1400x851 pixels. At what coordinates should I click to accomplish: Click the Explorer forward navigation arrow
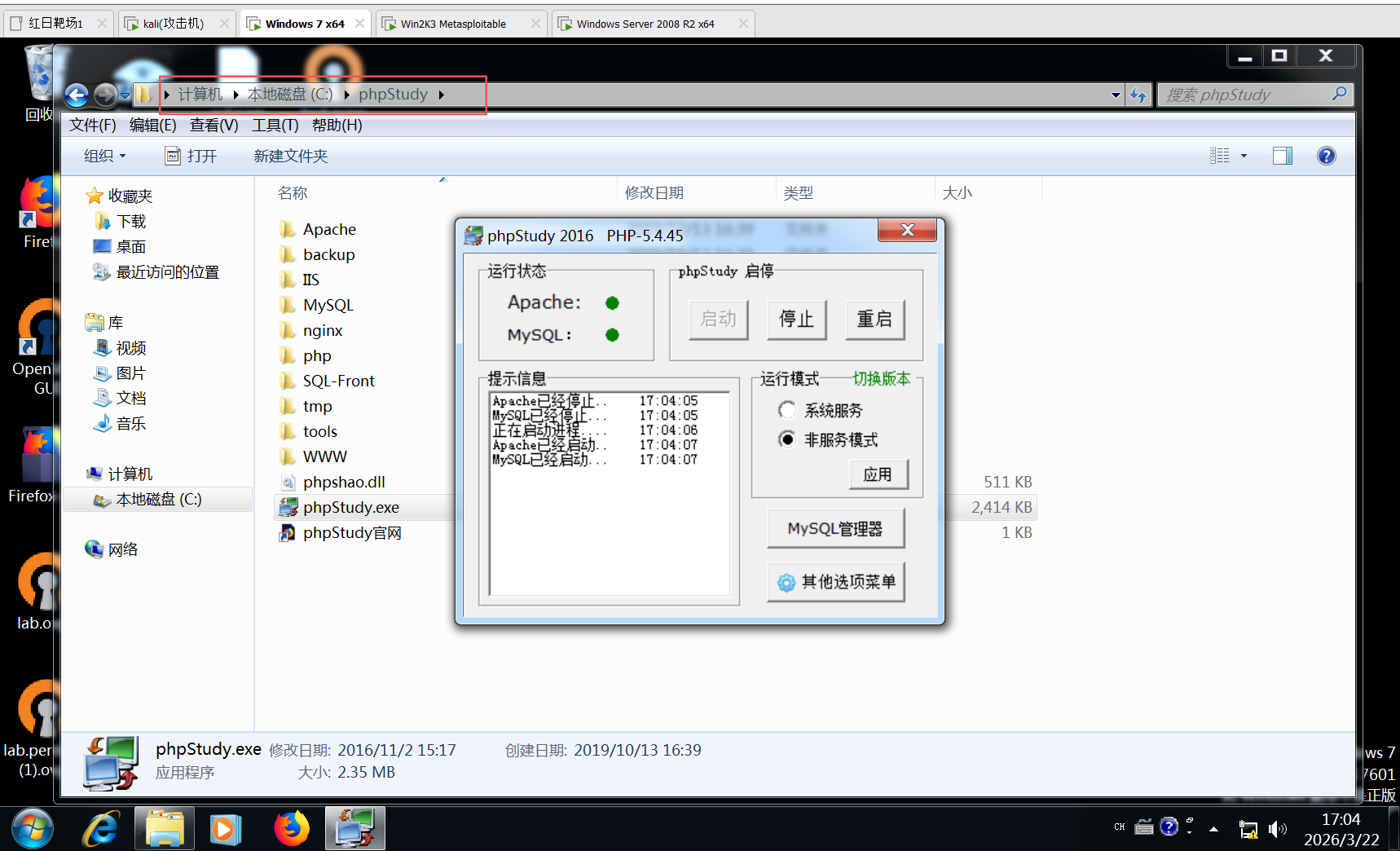[105, 95]
